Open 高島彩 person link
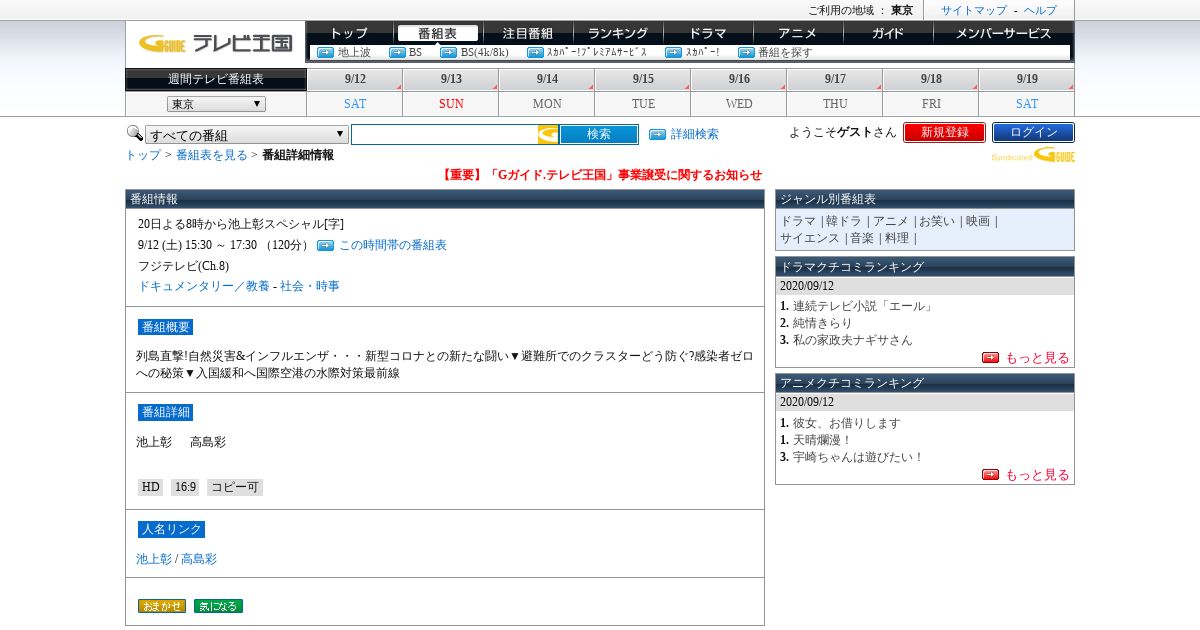 (199, 559)
